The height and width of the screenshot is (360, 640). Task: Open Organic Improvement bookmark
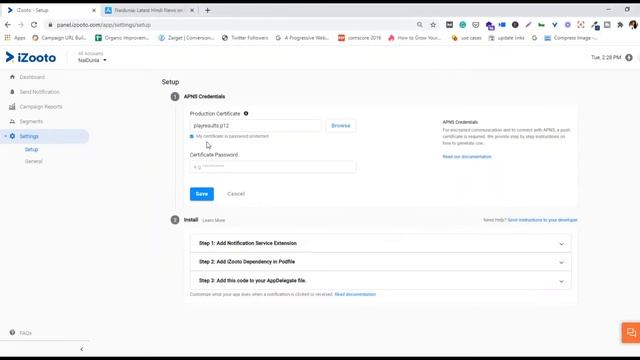122,38
